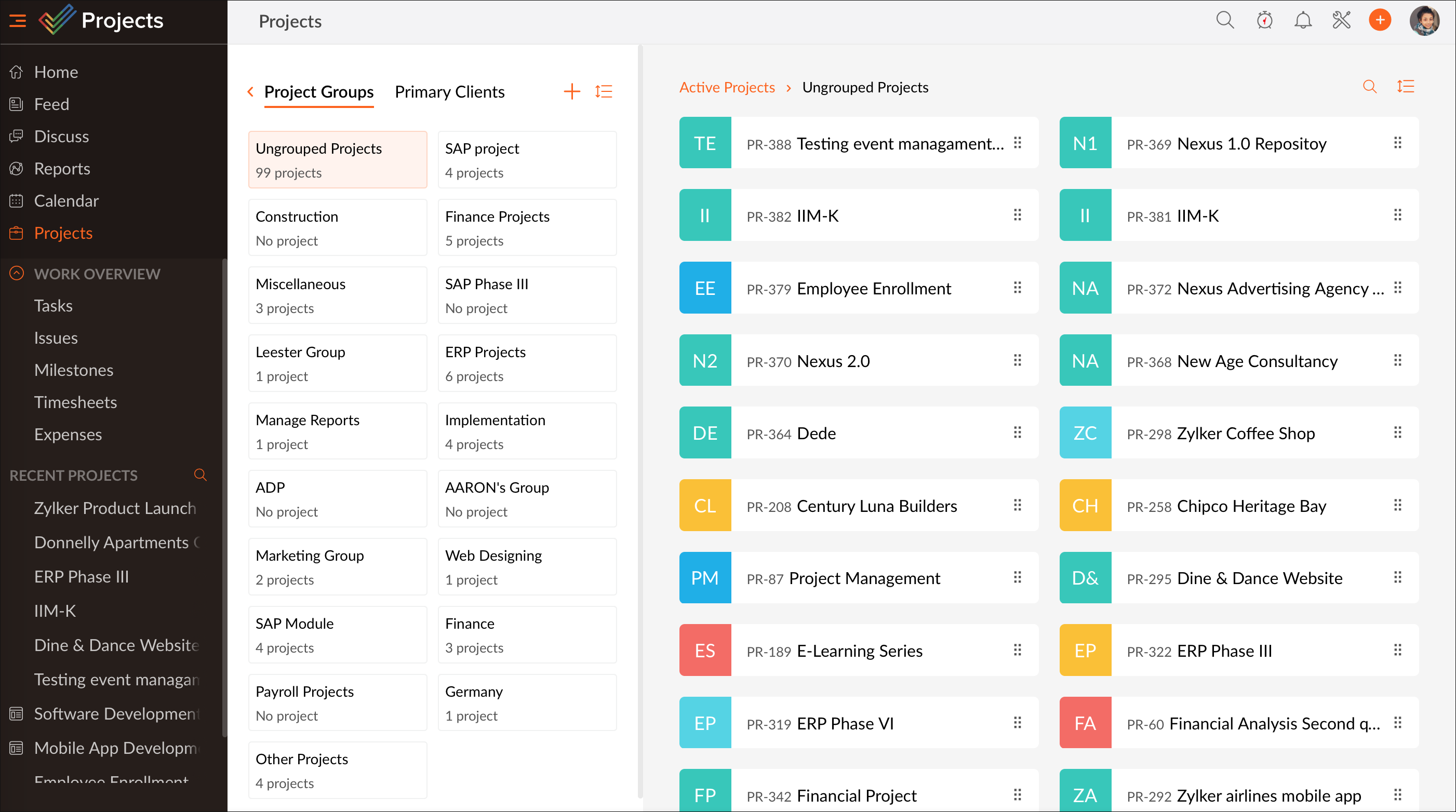Open the hamburger menu icon
This screenshot has height=812, width=1456.
pos(18,21)
